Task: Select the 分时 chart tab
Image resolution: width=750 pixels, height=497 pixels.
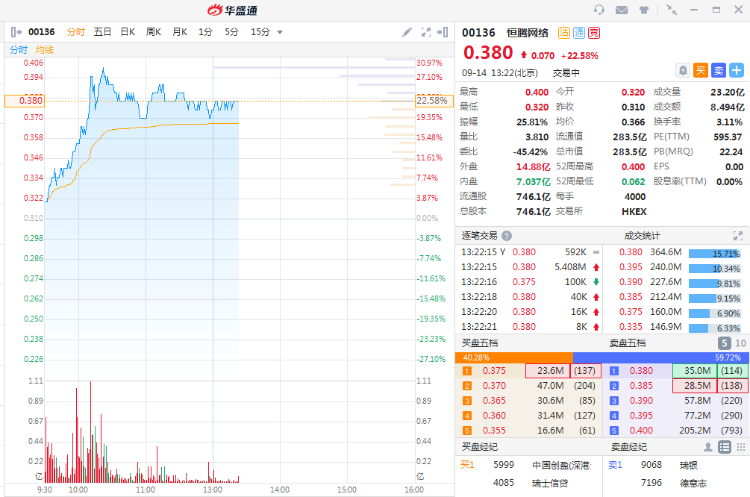Action: [x=76, y=32]
